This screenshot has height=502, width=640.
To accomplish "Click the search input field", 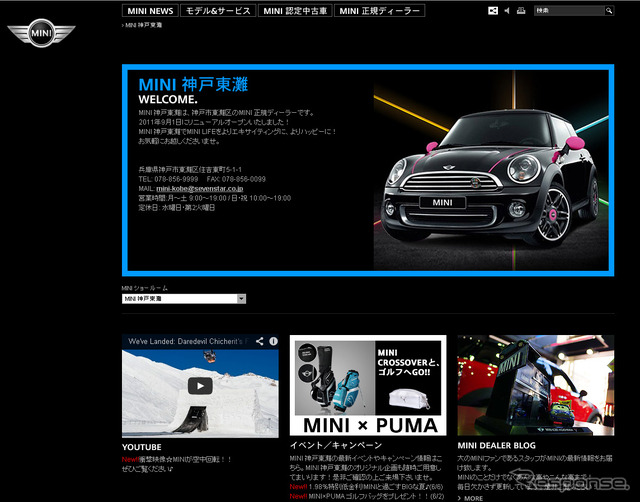I will (569, 11).
